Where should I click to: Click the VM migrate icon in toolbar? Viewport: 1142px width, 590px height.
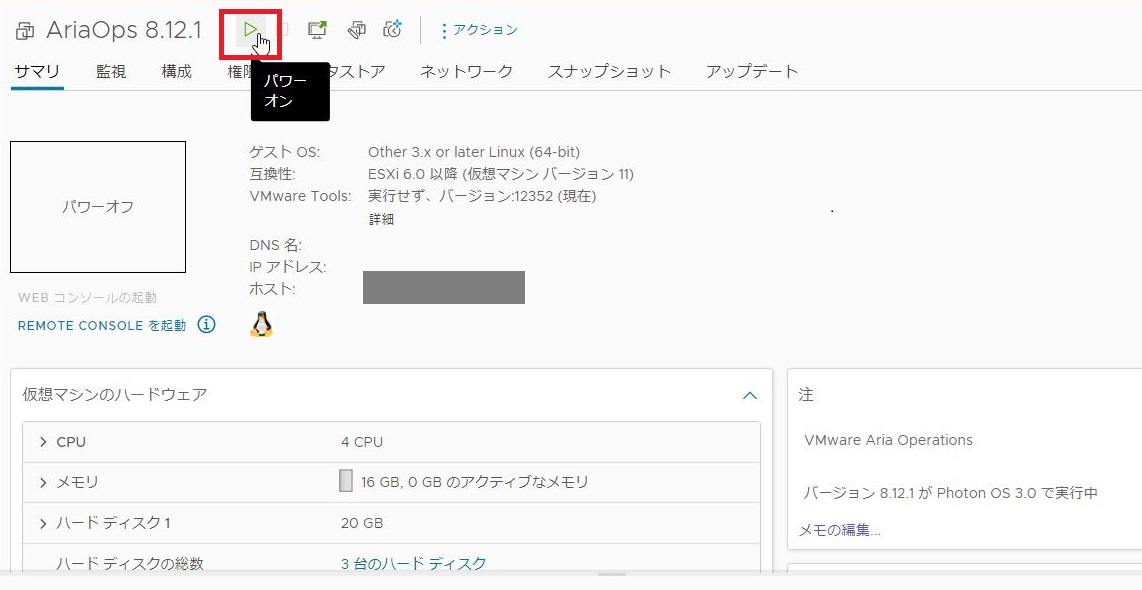coord(357,29)
